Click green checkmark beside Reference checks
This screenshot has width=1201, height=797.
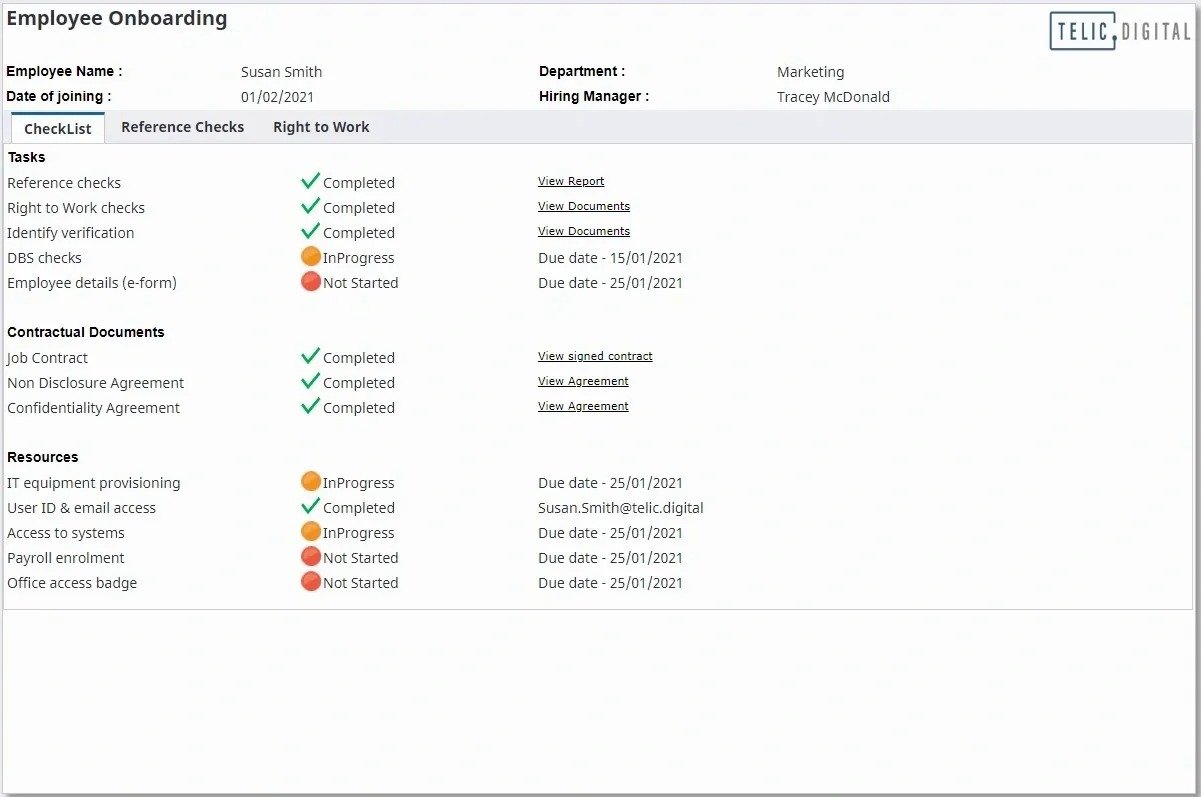(x=310, y=181)
